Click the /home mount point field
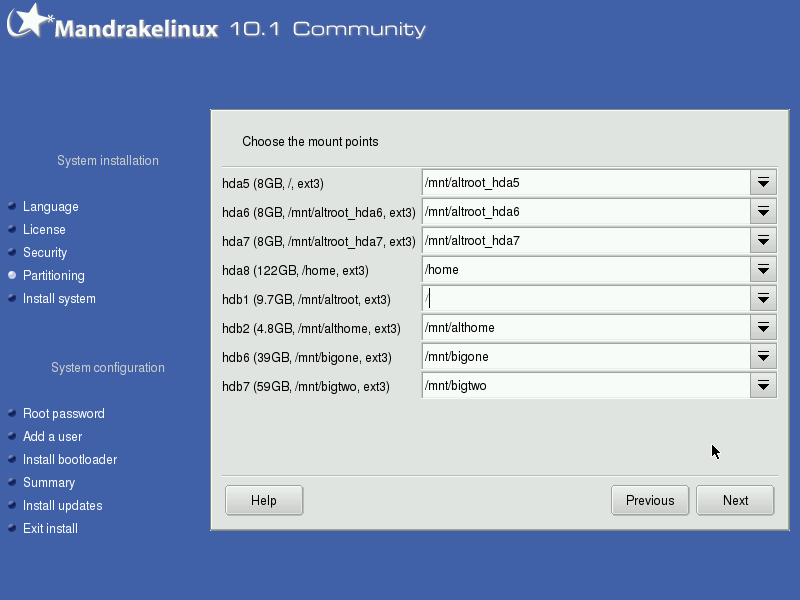Image resolution: width=800 pixels, height=600 pixels. pyautogui.click(x=586, y=270)
